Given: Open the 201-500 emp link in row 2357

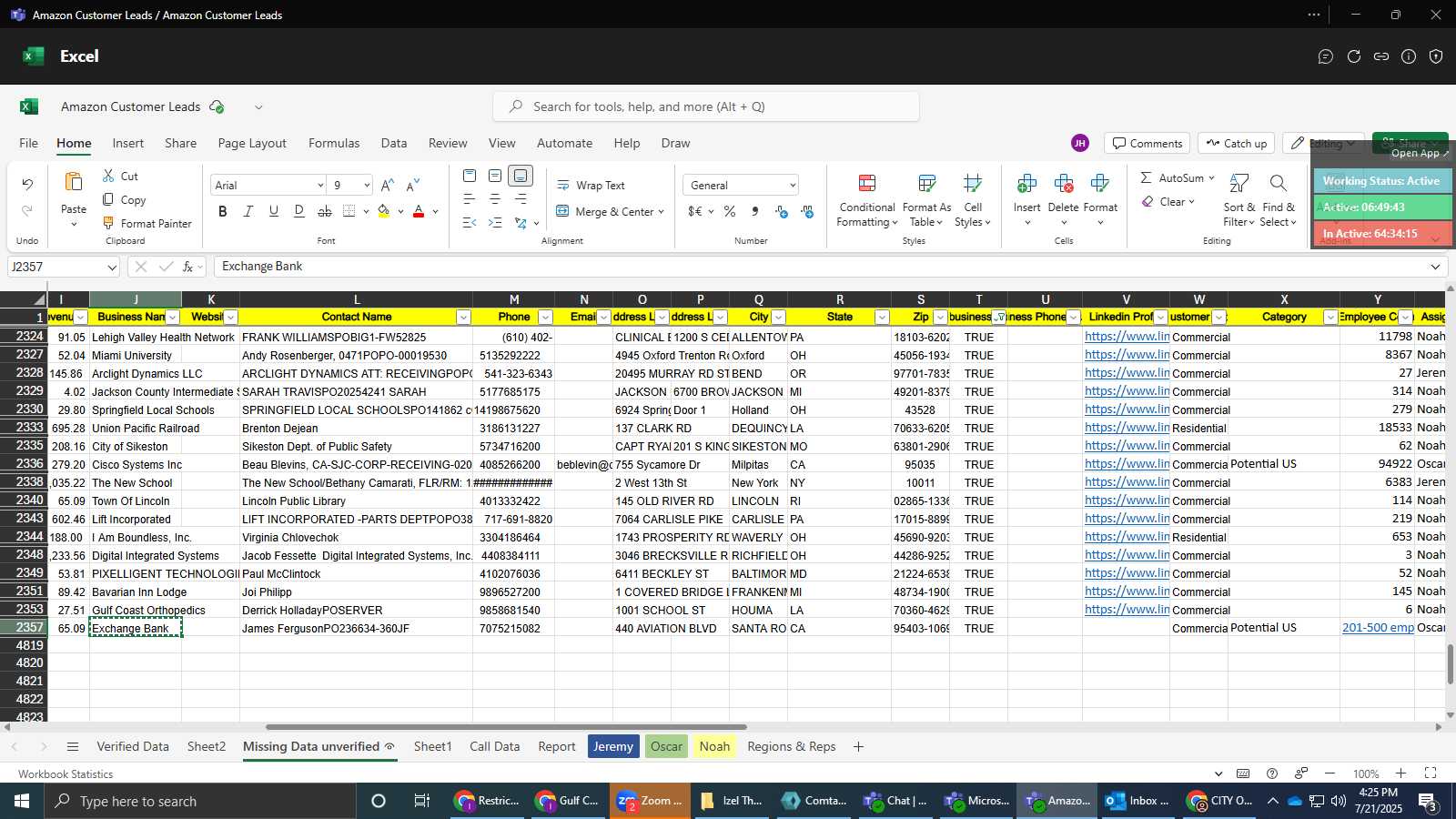Looking at the screenshot, I should [1378, 627].
